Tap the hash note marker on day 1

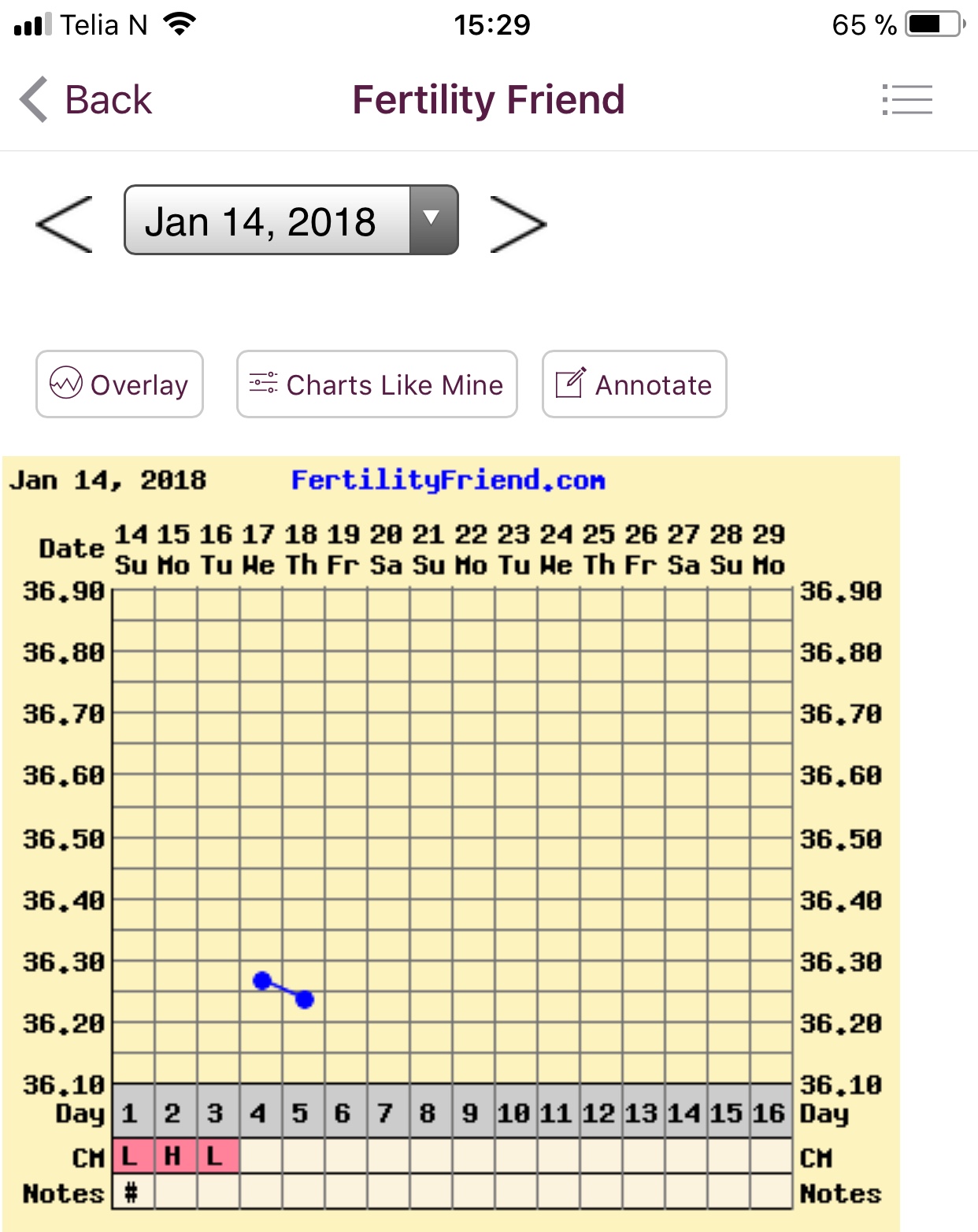(x=132, y=1193)
